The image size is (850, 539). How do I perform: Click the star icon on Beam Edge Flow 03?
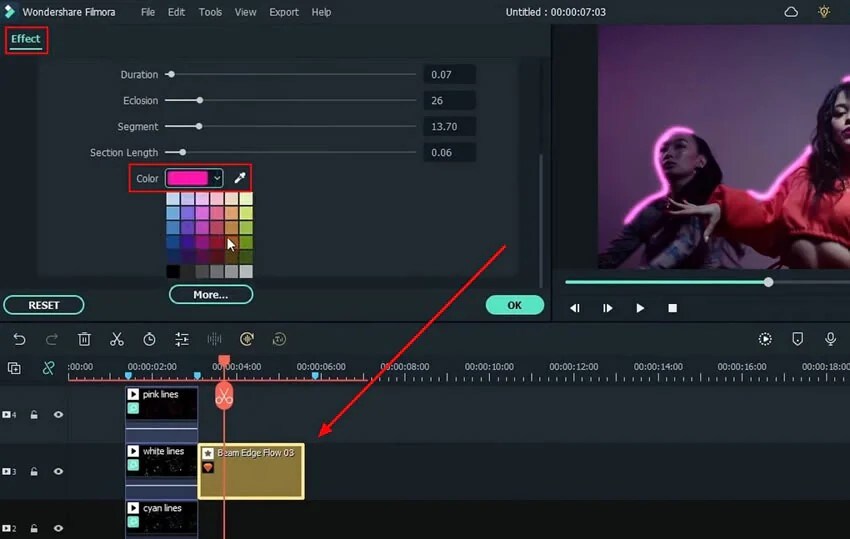point(208,453)
